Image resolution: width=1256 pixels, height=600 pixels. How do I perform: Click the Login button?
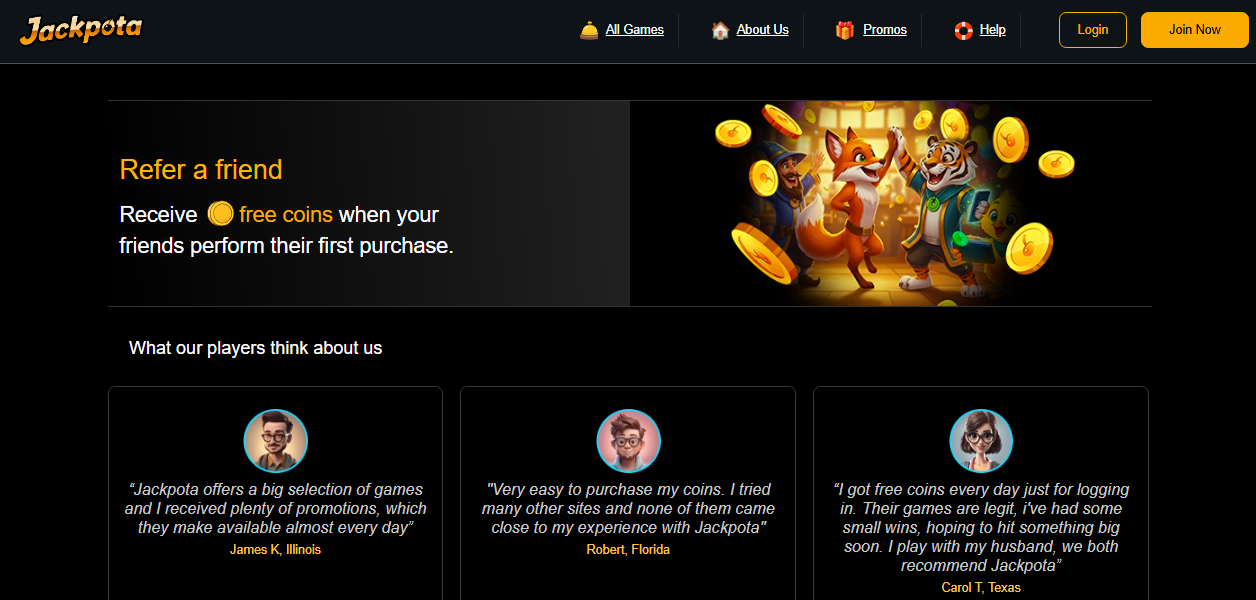point(1093,30)
